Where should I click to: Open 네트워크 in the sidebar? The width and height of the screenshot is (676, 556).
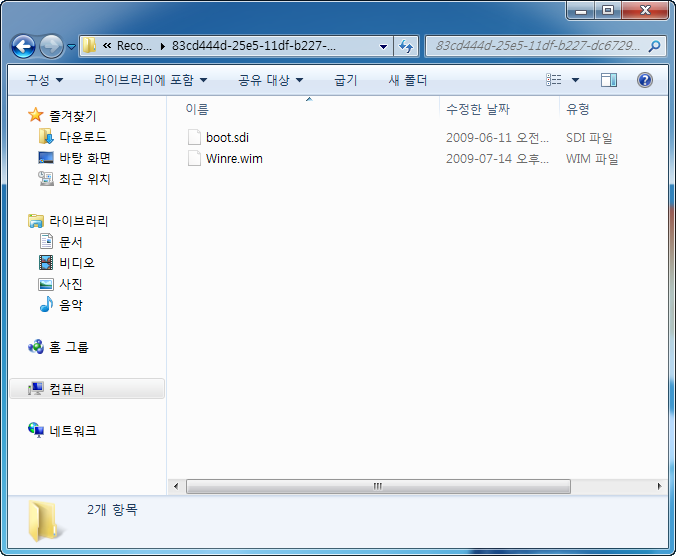click(x=73, y=431)
